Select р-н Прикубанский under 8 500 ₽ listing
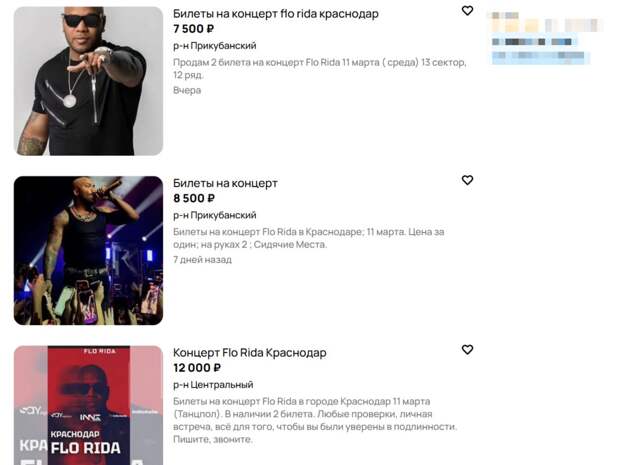620x465 pixels. 215,215
